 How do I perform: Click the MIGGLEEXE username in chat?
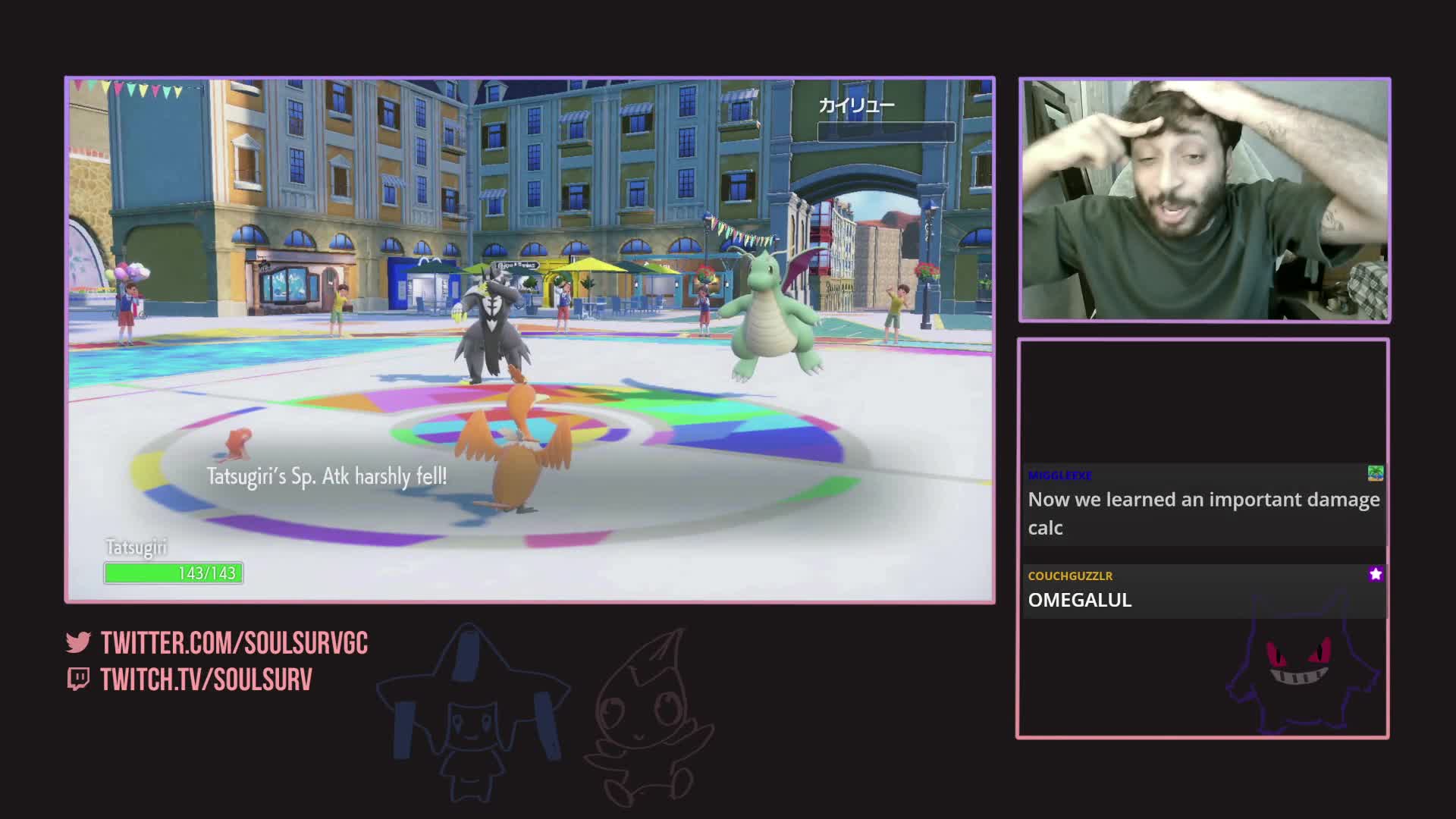point(1059,475)
